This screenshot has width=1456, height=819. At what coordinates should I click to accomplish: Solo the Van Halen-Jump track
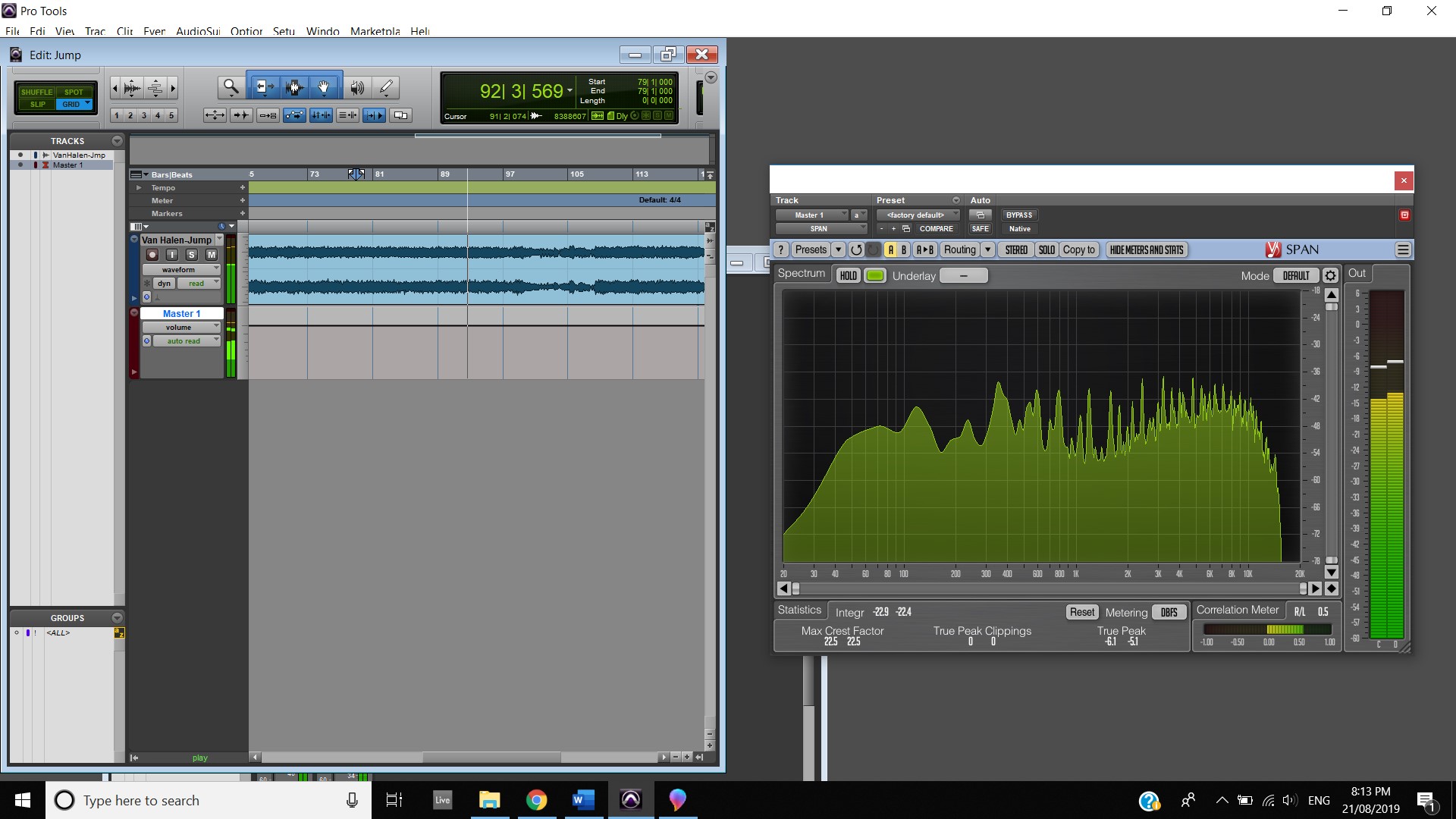pos(192,255)
